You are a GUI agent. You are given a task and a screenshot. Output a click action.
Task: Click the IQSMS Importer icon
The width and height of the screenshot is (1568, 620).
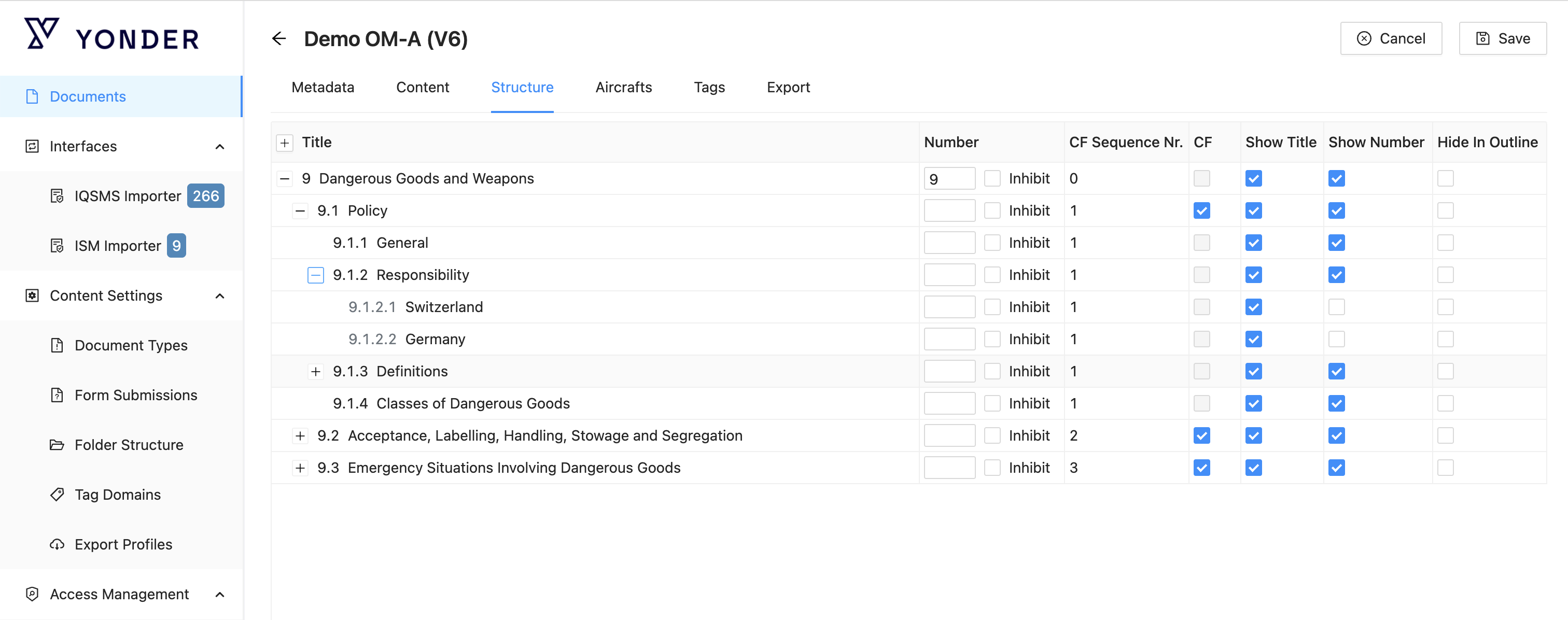tap(57, 196)
